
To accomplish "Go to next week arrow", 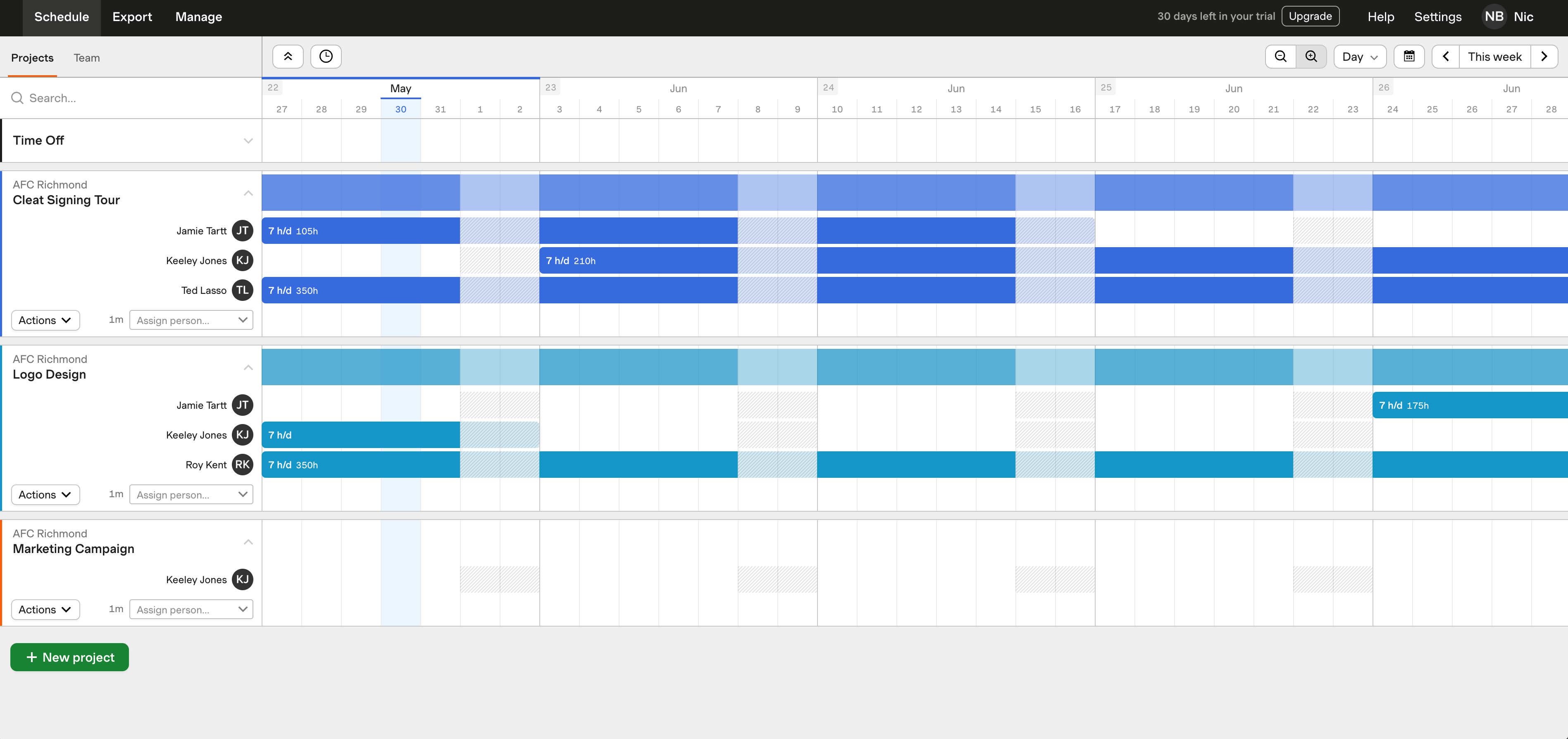I will pyautogui.click(x=1544, y=57).
